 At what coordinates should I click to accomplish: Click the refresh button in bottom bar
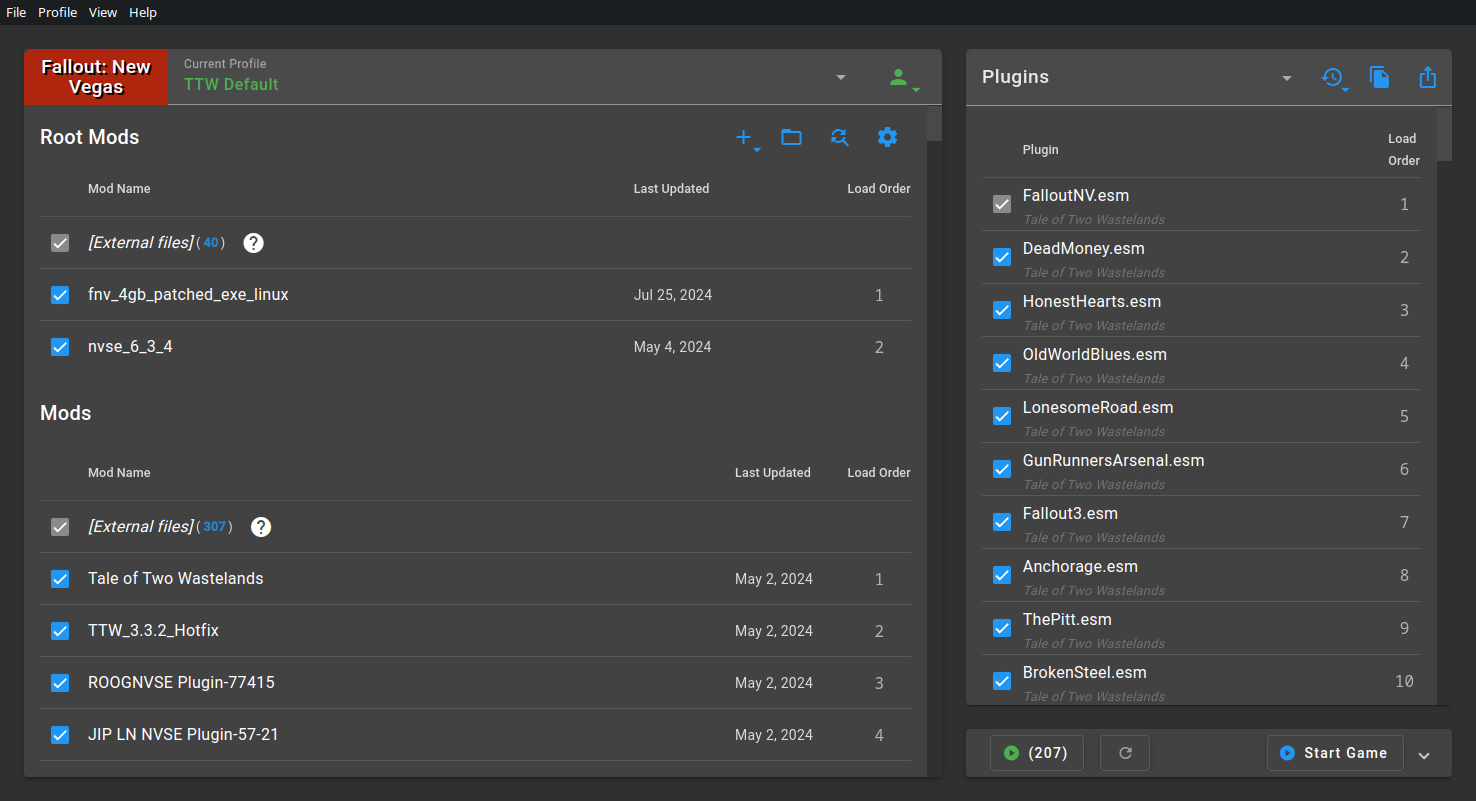coord(1125,753)
